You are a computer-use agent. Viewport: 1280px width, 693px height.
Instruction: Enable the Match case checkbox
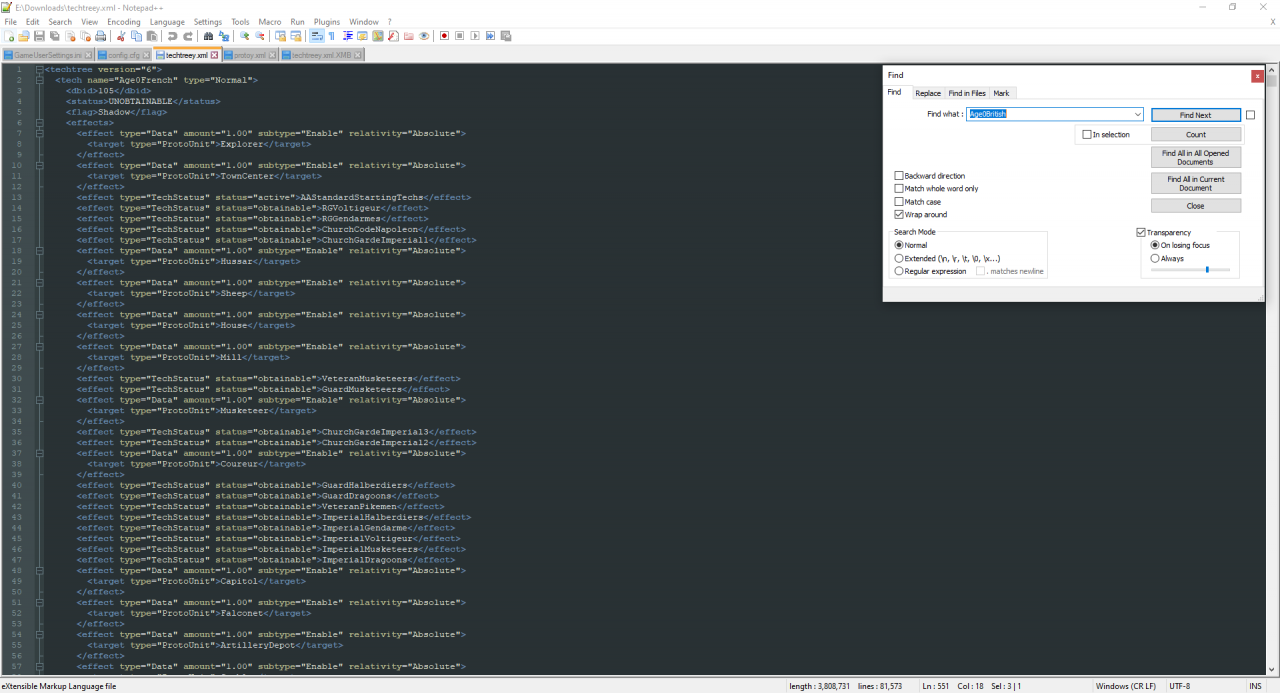click(x=899, y=202)
